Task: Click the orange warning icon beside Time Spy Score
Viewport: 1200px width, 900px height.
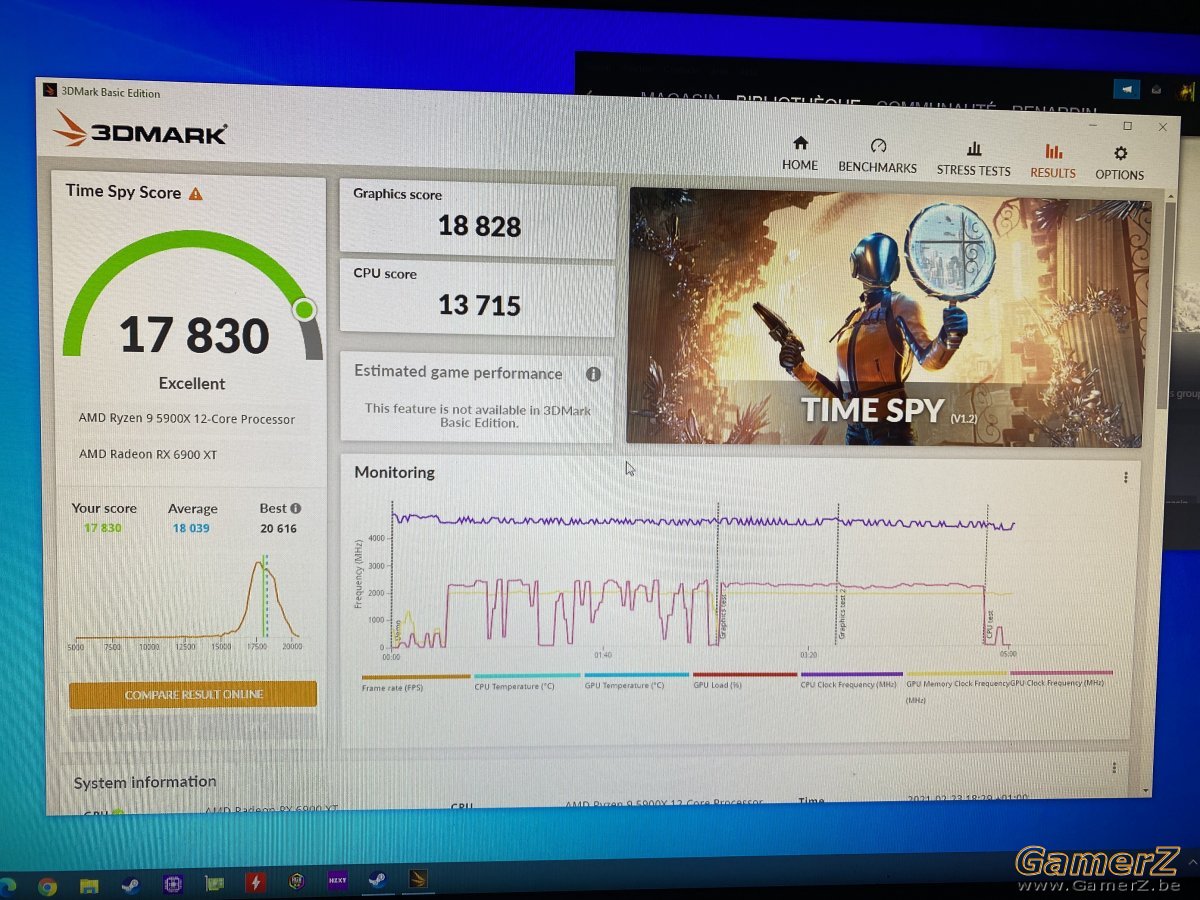Action: click(196, 193)
